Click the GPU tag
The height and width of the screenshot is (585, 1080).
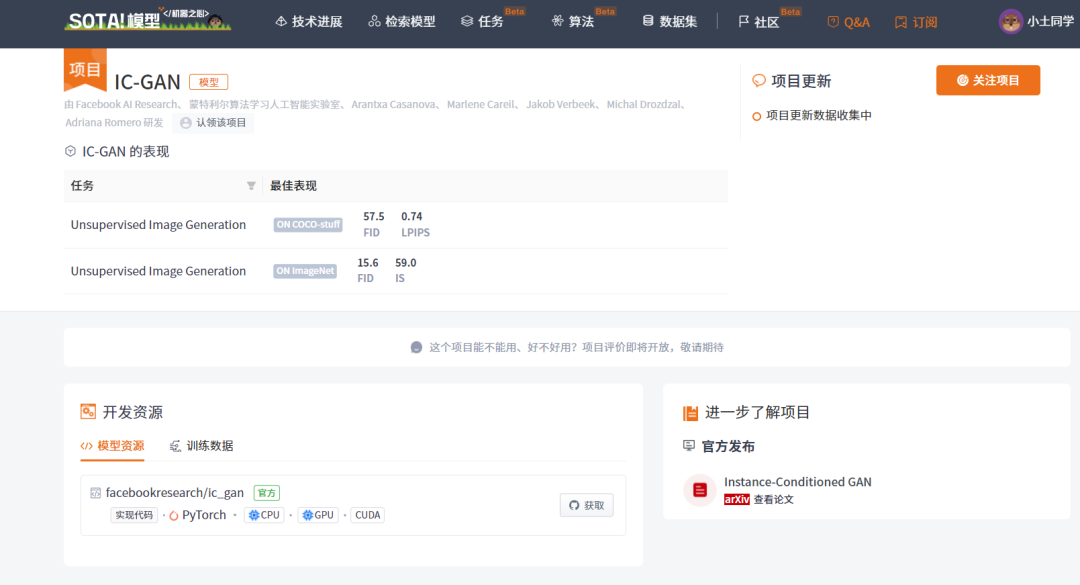tap(318, 515)
